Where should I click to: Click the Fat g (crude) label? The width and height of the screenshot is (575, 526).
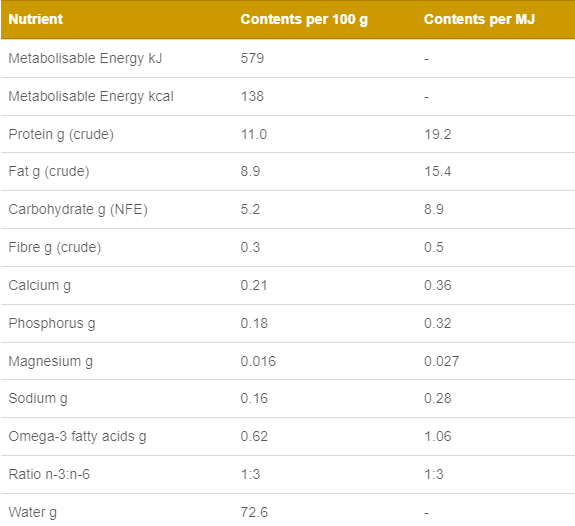tap(49, 171)
